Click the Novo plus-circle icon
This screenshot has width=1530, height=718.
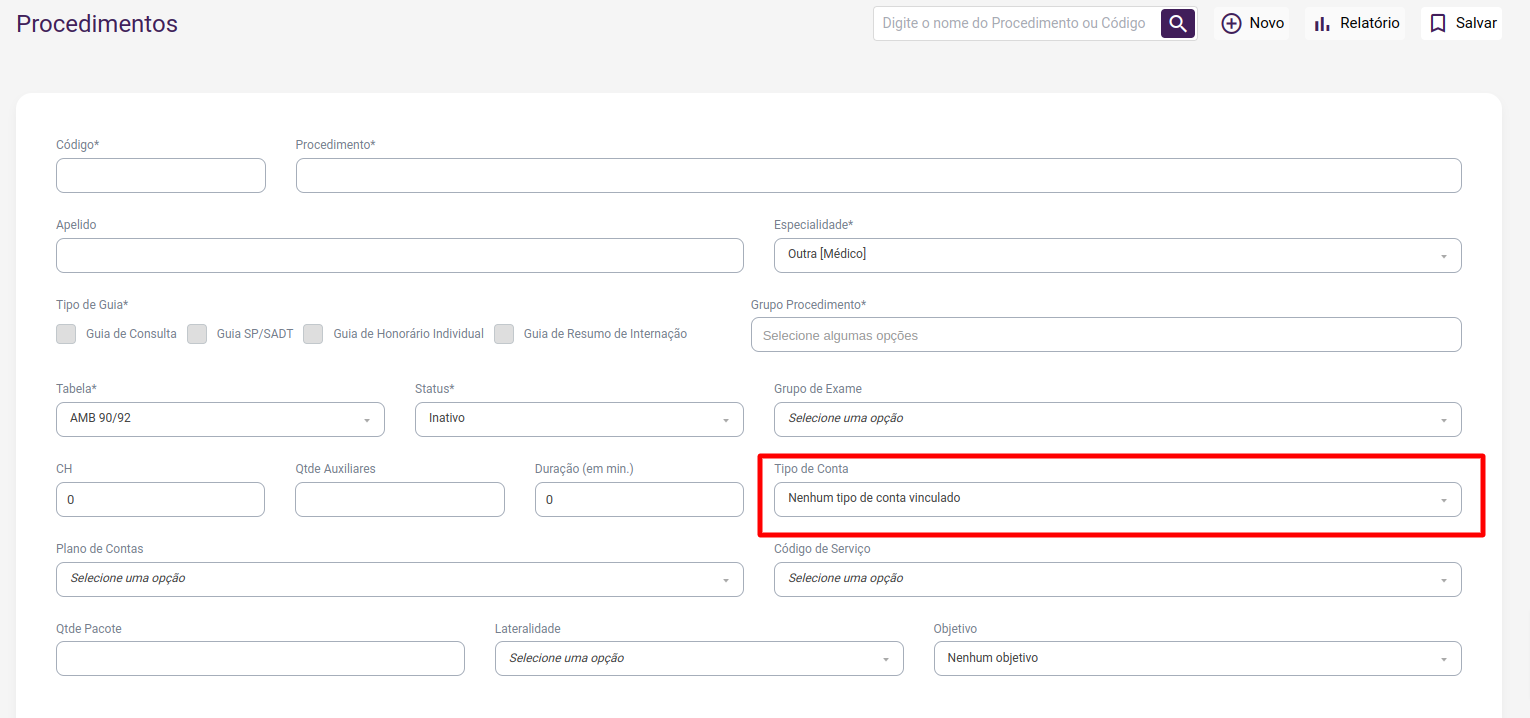[1231, 23]
